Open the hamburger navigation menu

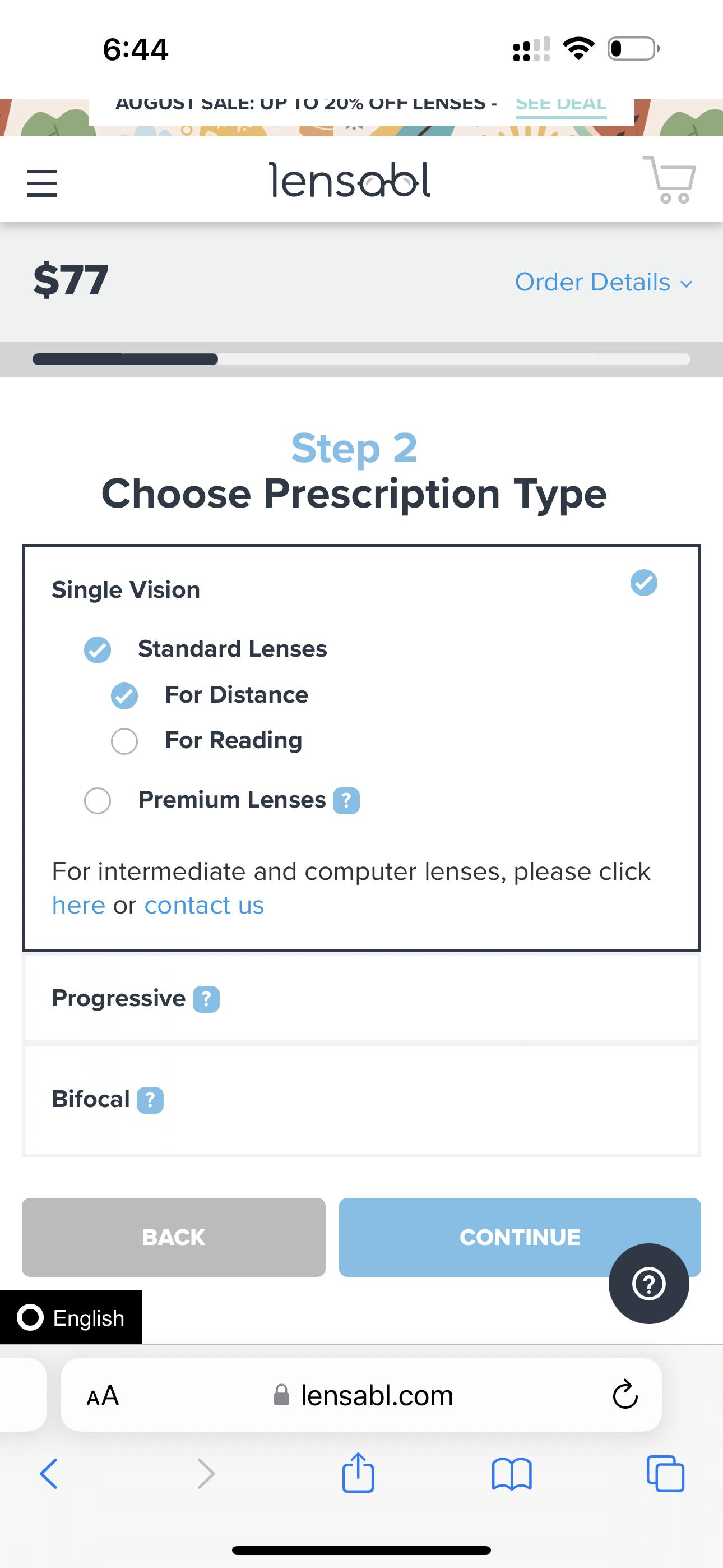42,183
